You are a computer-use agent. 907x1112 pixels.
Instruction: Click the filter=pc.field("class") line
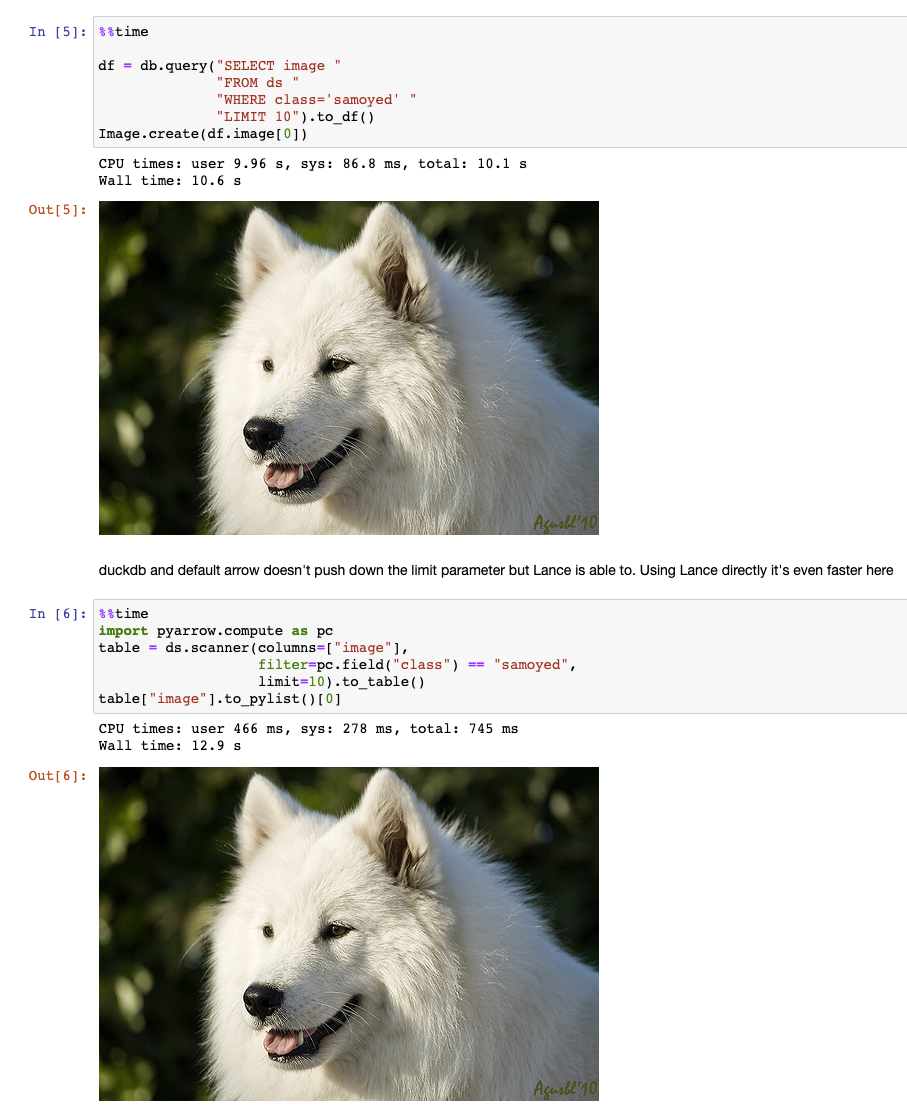417,665
